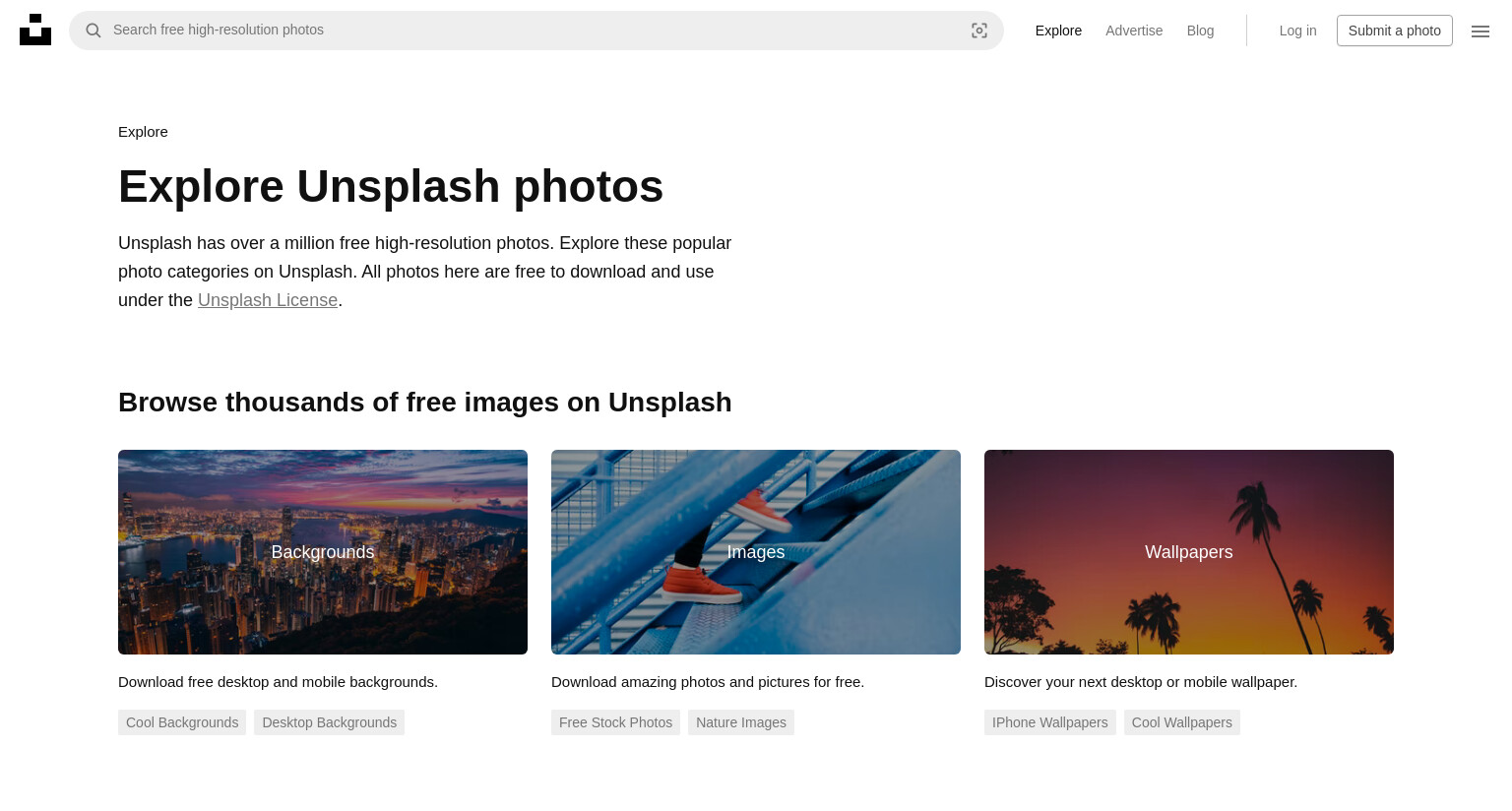Click the Explore breadcrumb text
The image size is (1512, 811).
tap(143, 132)
